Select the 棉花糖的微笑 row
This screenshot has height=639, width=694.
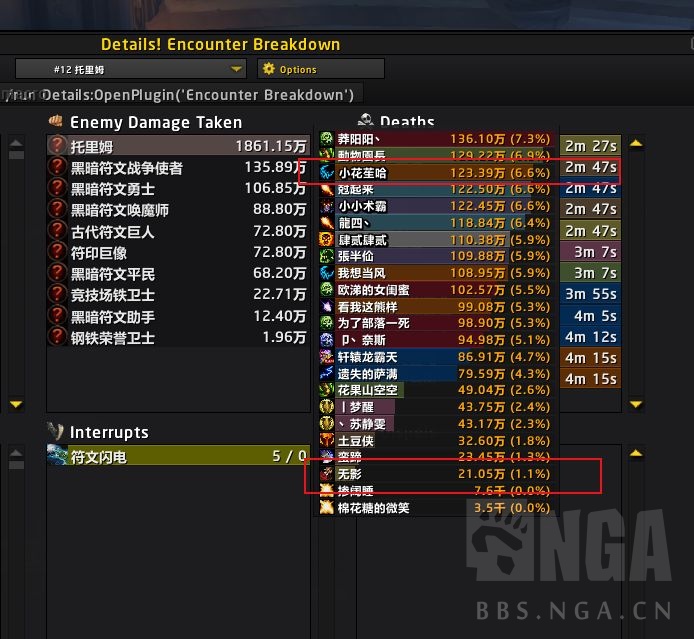pyautogui.click(x=438, y=507)
